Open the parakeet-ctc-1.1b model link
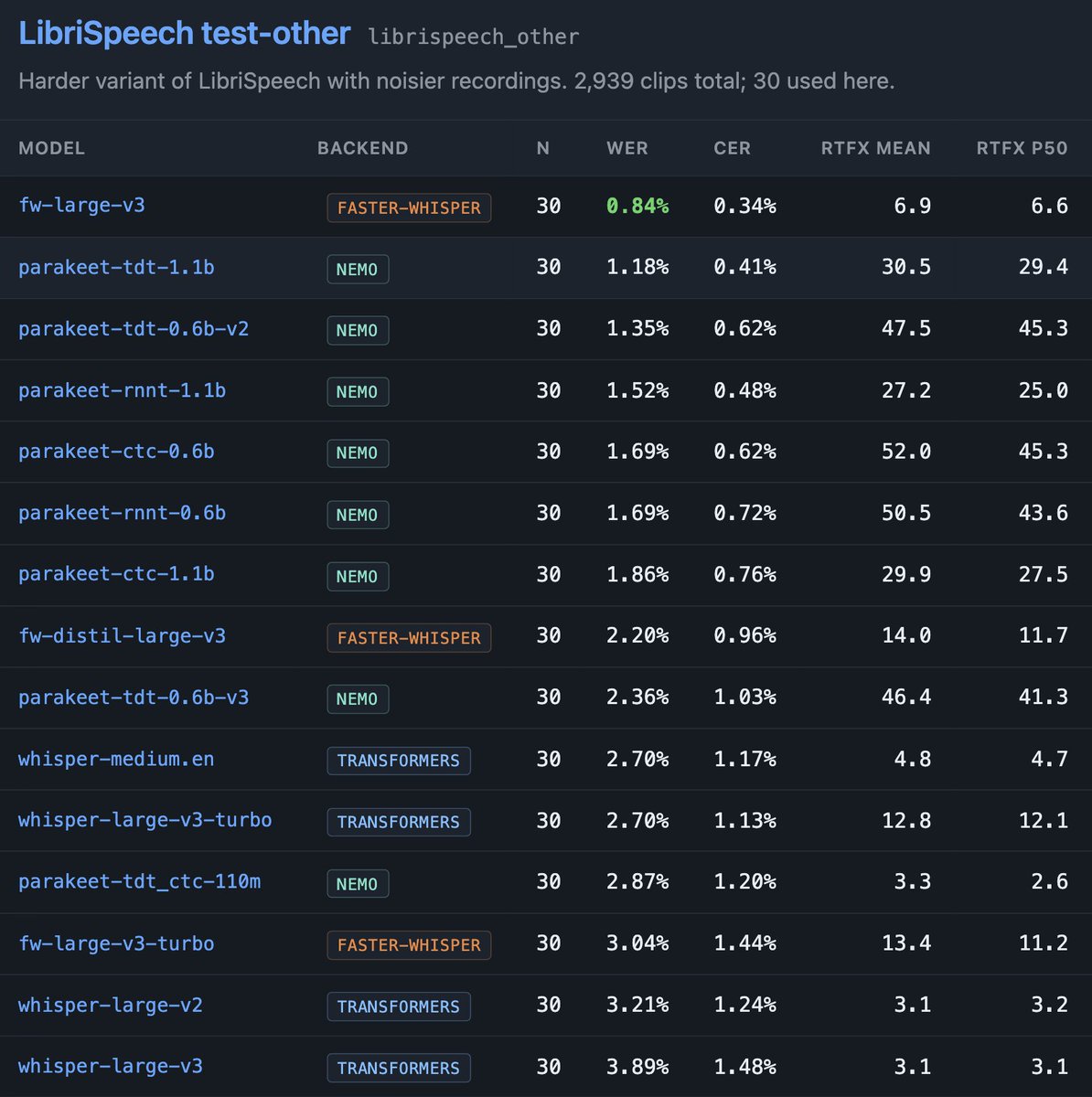 coord(116,574)
